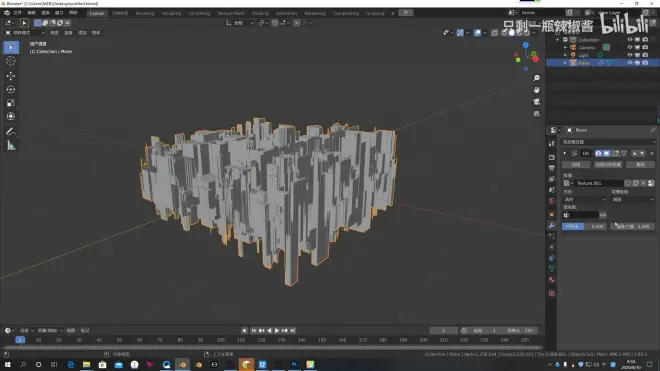Uncheck the Collection exclude checkbox
The width and height of the screenshot is (660, 371).
(565, 40)
